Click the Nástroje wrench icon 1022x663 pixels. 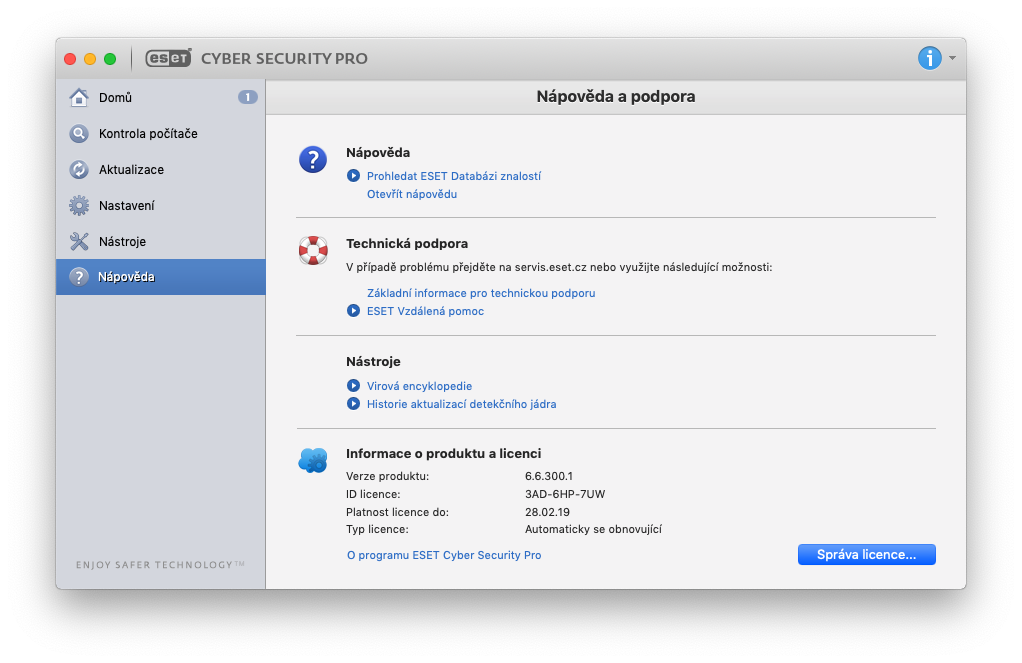click(x=79, y=242)
